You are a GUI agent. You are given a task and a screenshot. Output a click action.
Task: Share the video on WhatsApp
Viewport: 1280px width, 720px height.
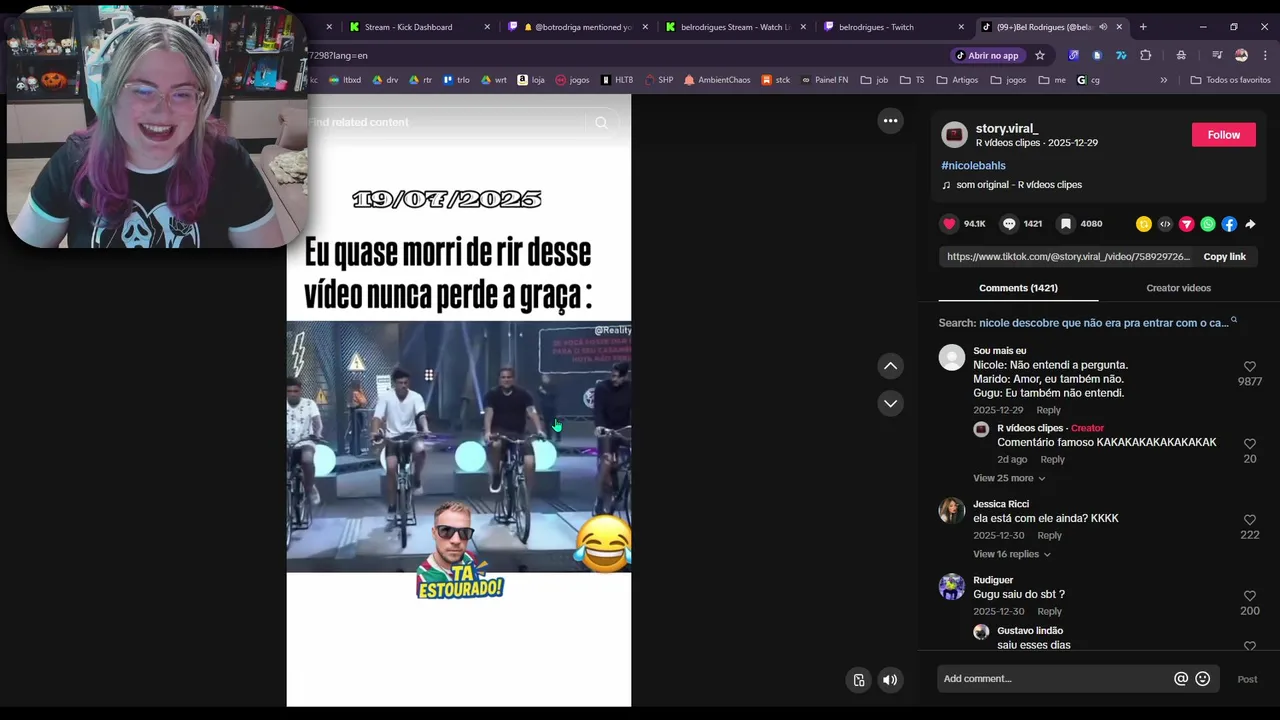(1208, 224)
